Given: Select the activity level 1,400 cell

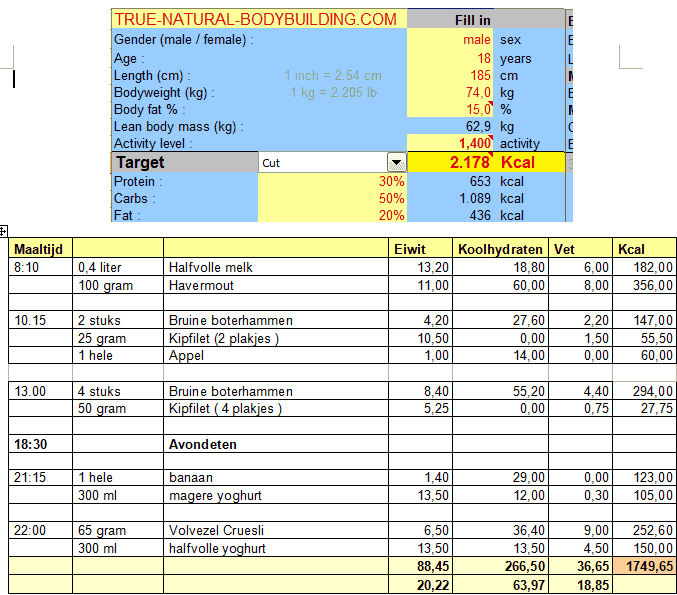Looking at the screenshot, I should pos(451,144).
